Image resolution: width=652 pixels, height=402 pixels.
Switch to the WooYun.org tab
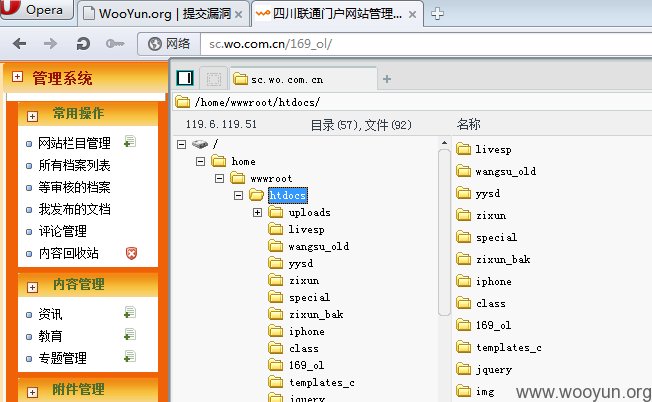tap(162, 14)
